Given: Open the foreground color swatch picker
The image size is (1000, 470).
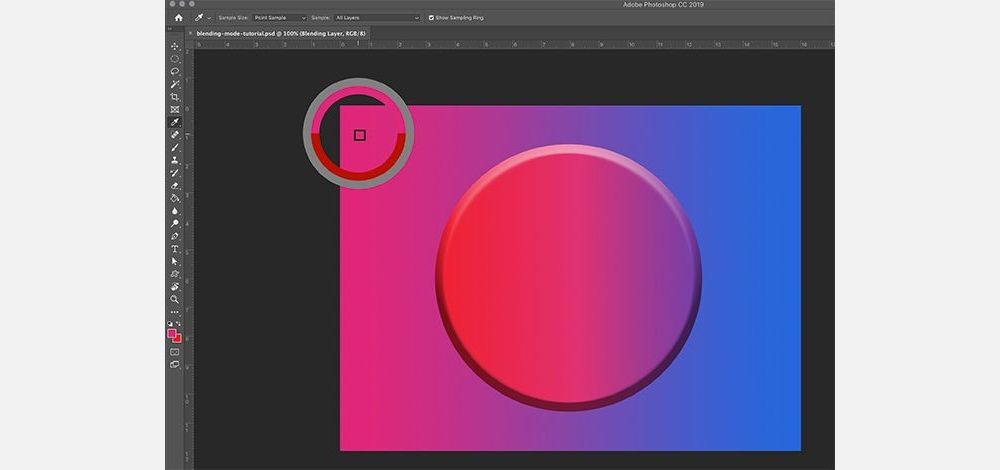Looking at the screenshot, I should (172, 333).
